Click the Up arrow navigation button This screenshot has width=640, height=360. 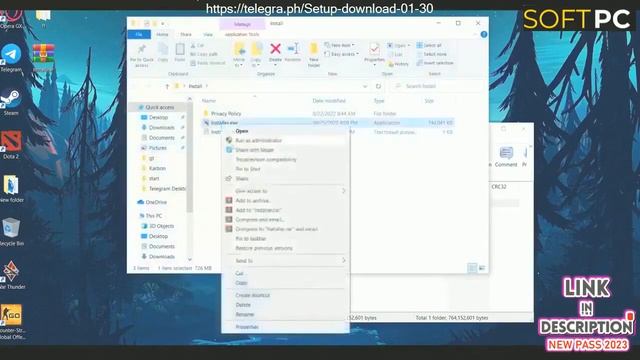[167, 86]
